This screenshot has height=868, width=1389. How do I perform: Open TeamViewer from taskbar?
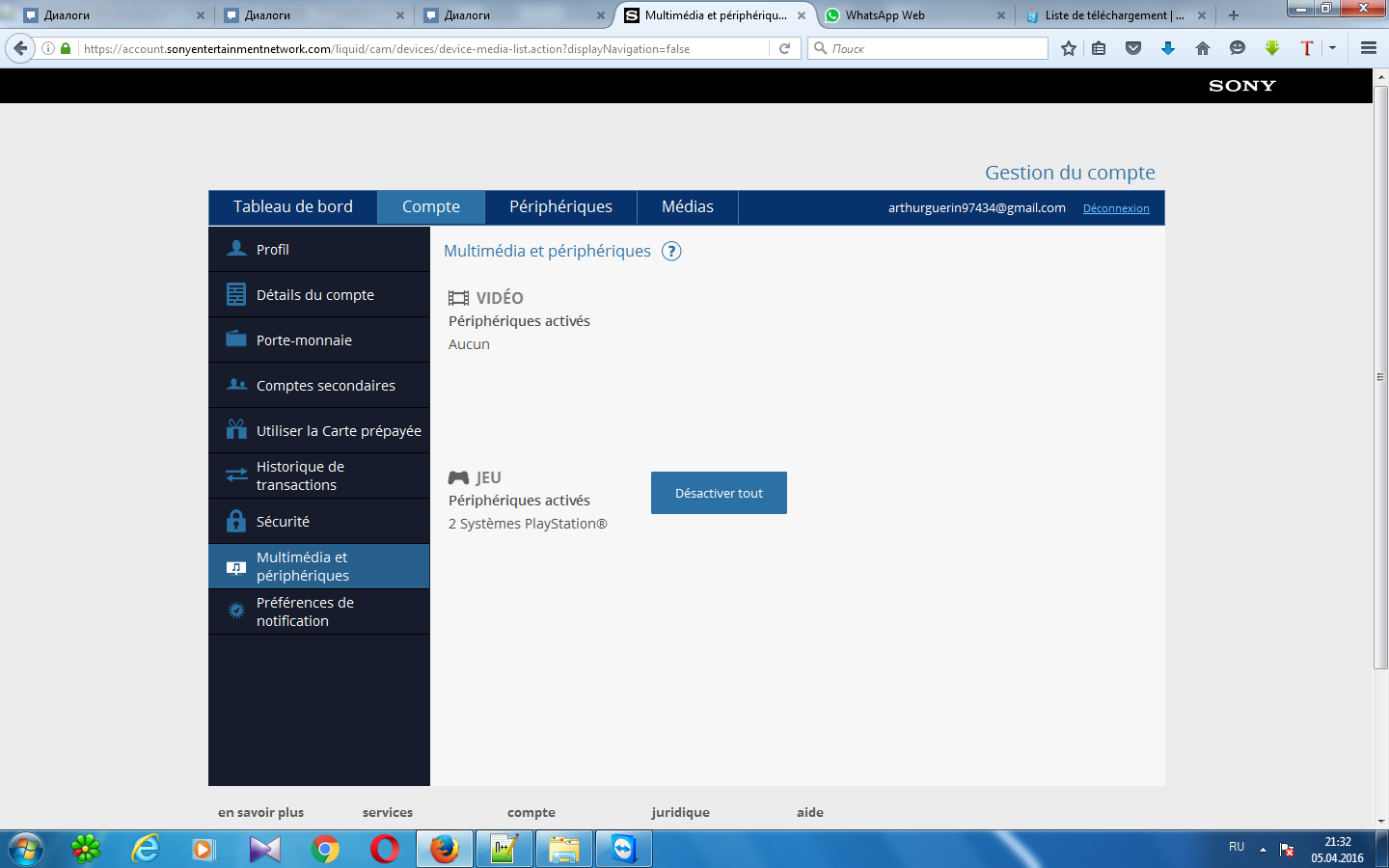pos(624,849)
